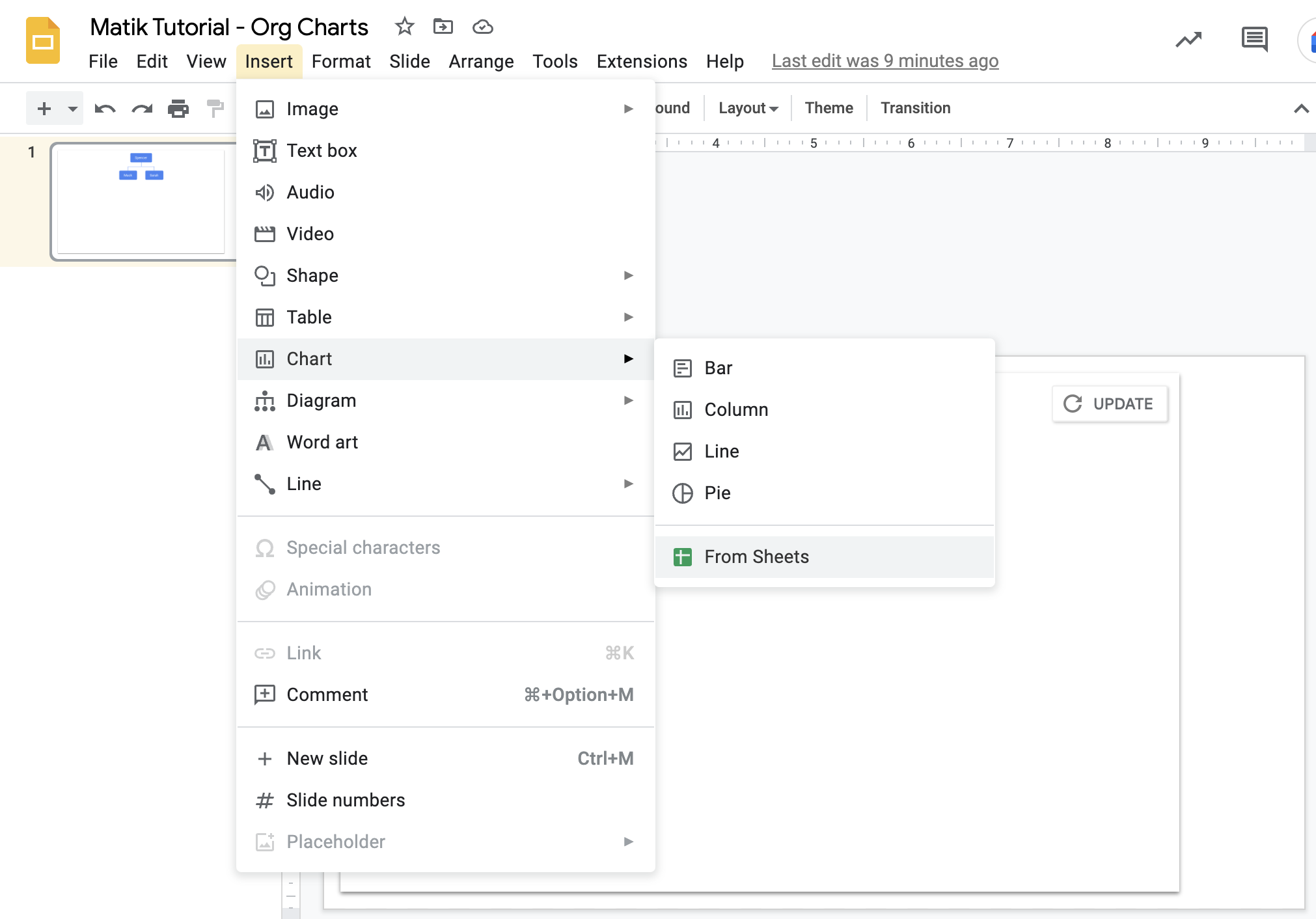The width and height of the screenshot is (1316, 919).
Task: Choose Diagram from the Insert menu
Action: coord(446,400)
